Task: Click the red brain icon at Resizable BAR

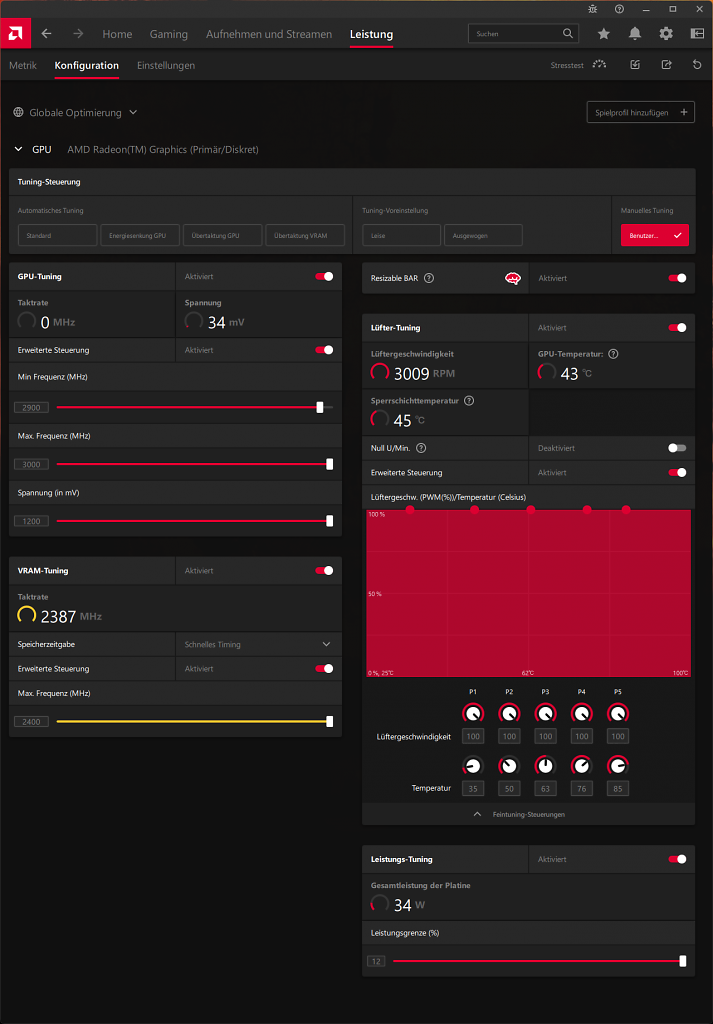Action: 513,279
